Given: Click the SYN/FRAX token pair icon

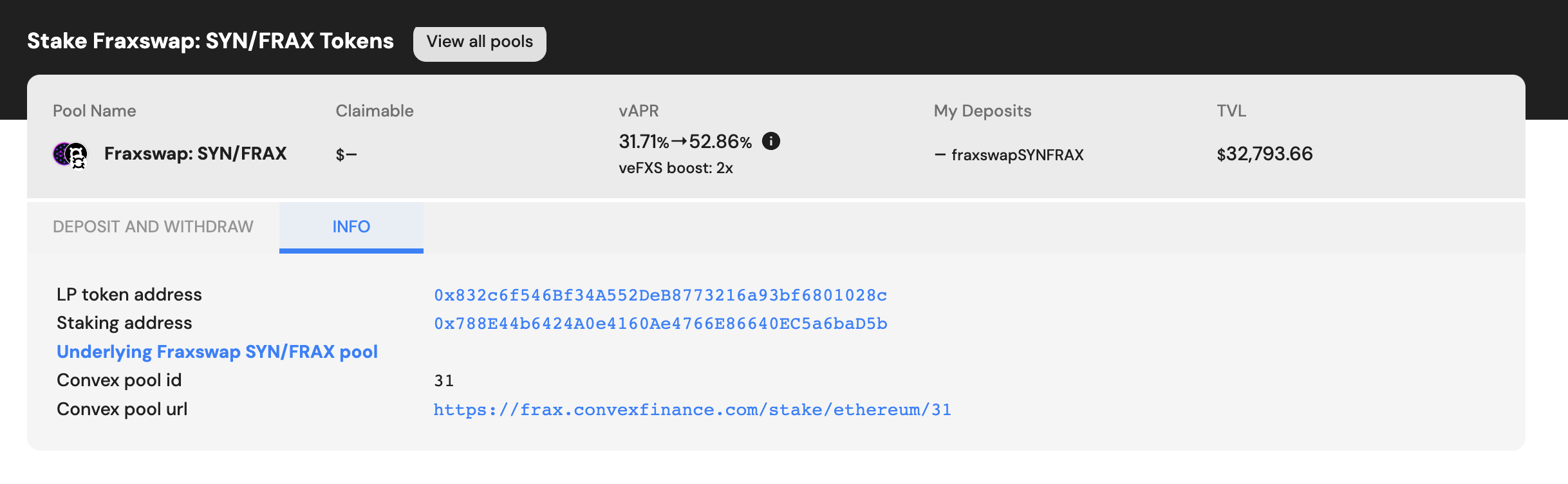Looking at the screenshot, I should tap(70, 154).
